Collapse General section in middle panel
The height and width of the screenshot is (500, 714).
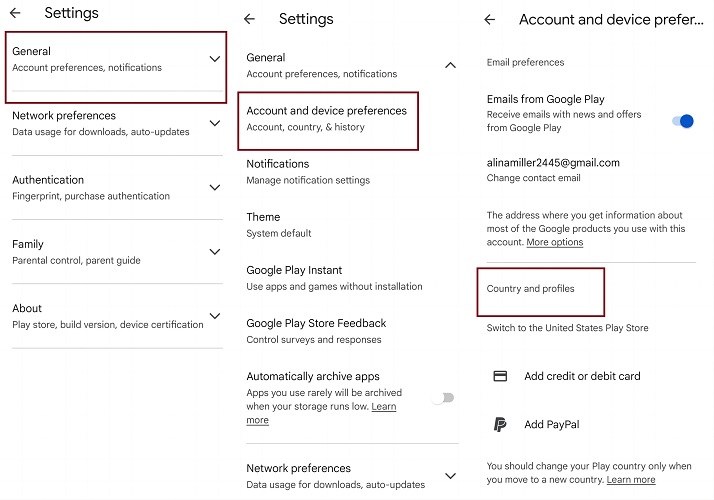tap(450, 65)
